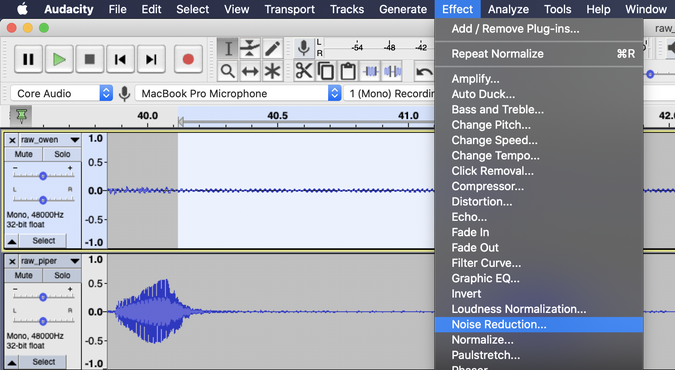Open the Core Audio host dropdown
The width and height of the screenshot is (675, 370).
[62, 93]
